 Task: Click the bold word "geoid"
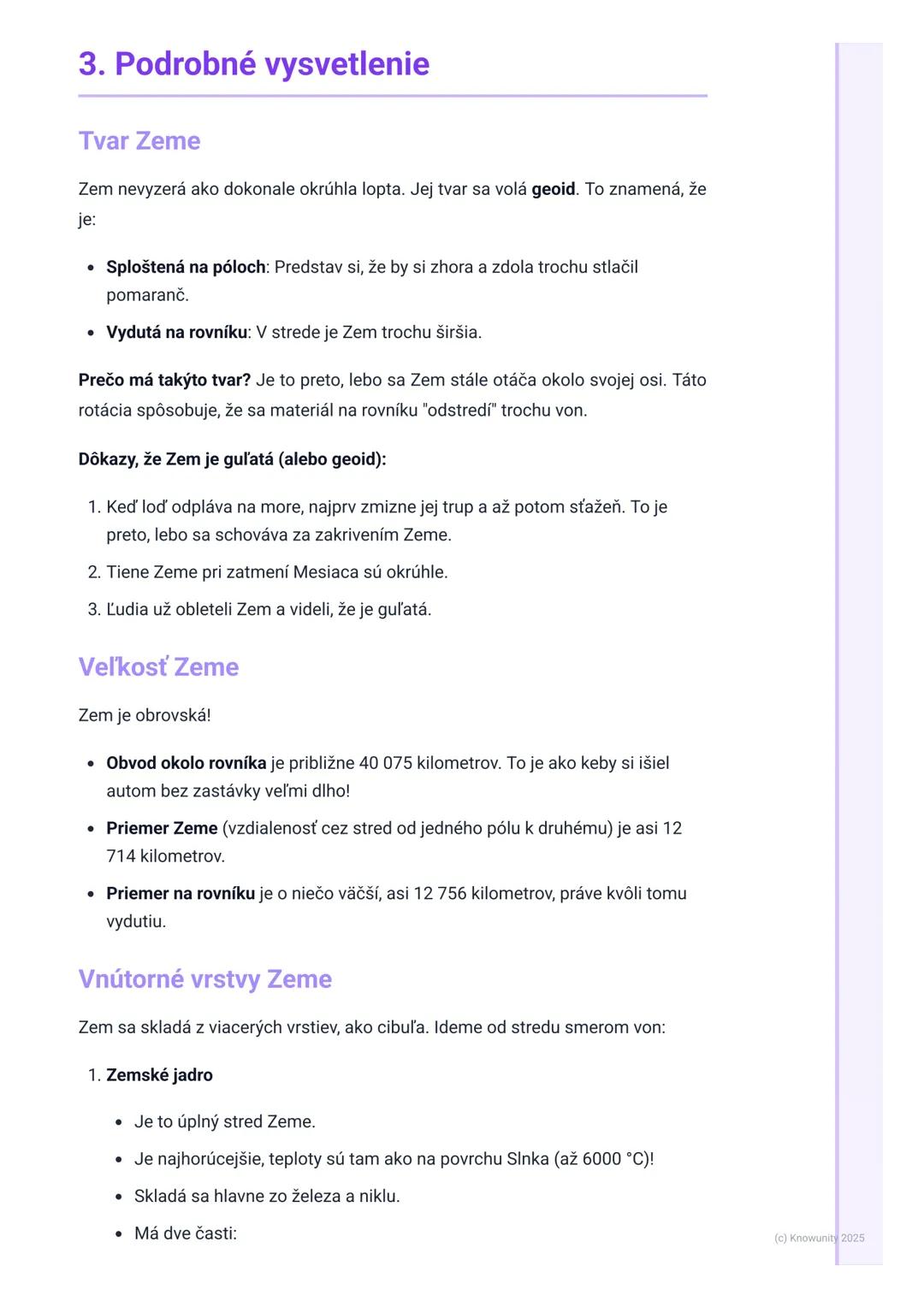pos(553,189)
